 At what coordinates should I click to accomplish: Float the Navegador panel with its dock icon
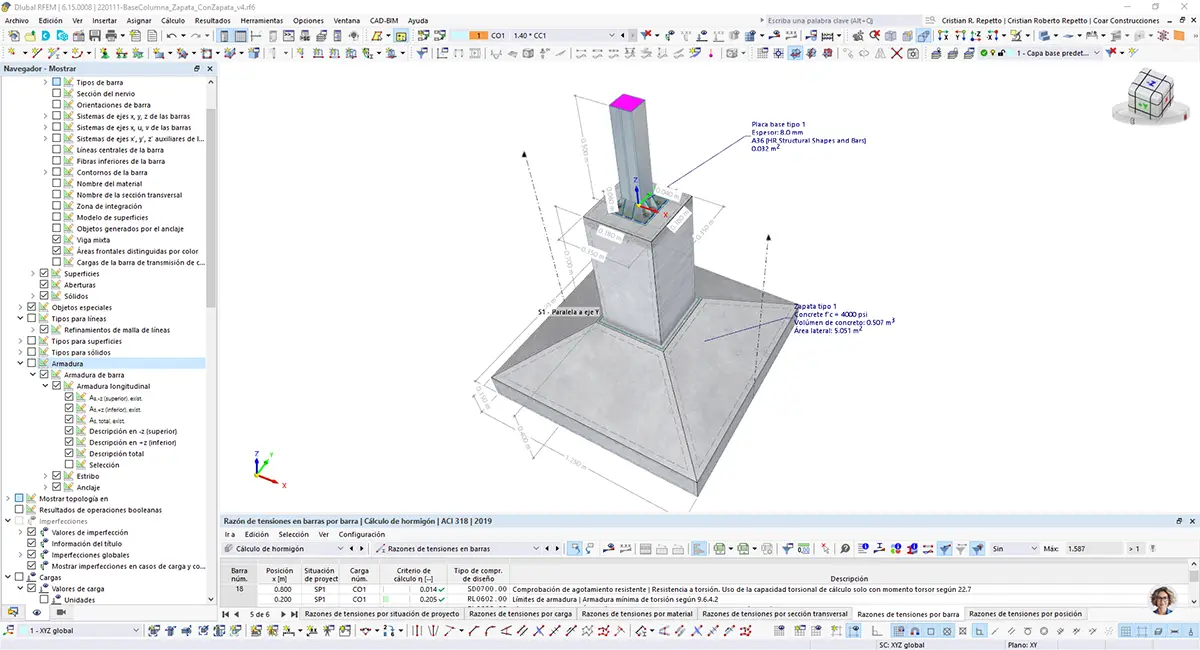pos(196,69)
